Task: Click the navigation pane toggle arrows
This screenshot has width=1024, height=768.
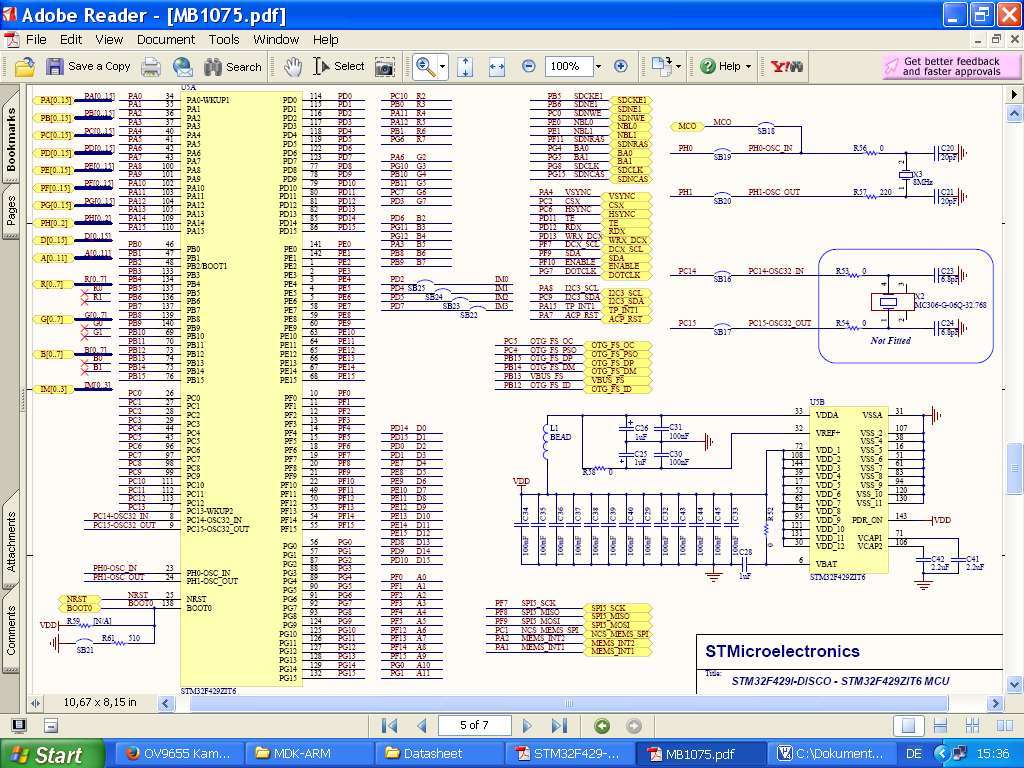Action: (35, 703)
